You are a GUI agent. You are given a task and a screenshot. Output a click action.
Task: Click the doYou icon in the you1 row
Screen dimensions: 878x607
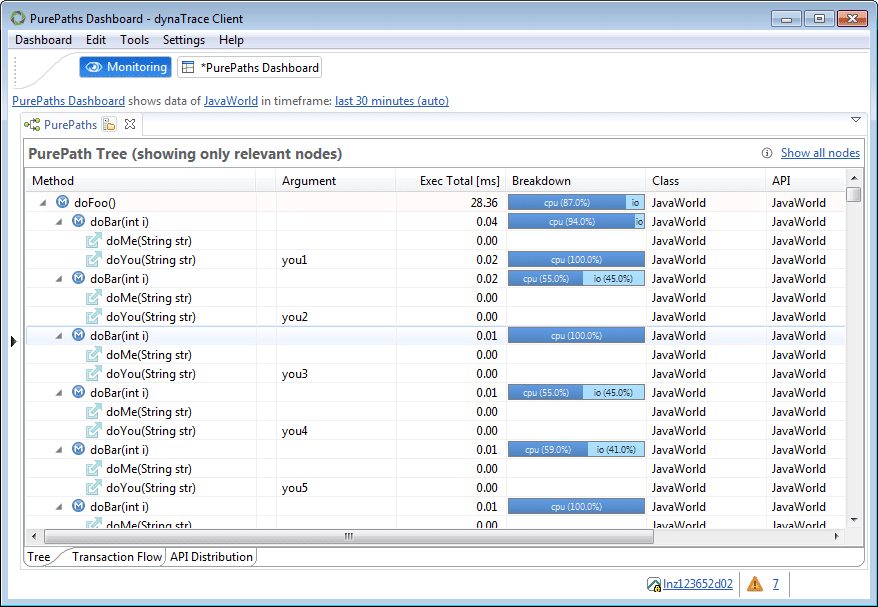click(x=94, y=260)
